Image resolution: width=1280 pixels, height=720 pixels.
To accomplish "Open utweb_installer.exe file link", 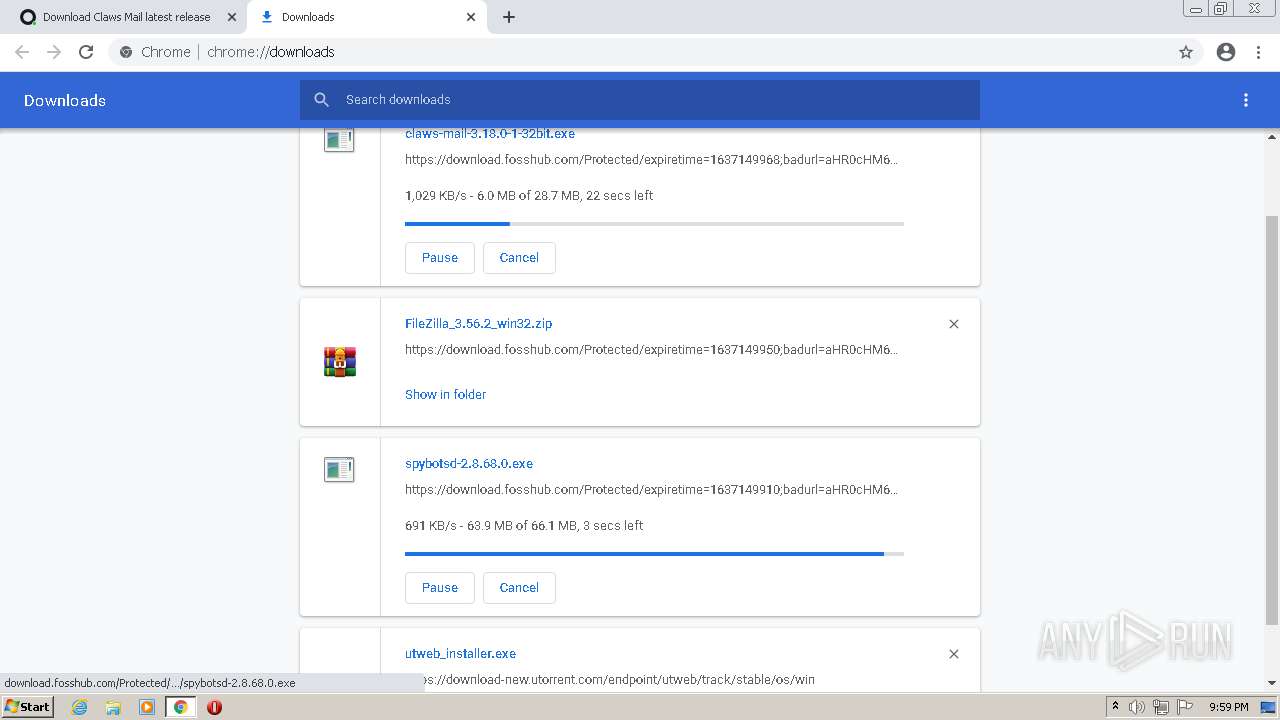I will (x=460, y=653).
